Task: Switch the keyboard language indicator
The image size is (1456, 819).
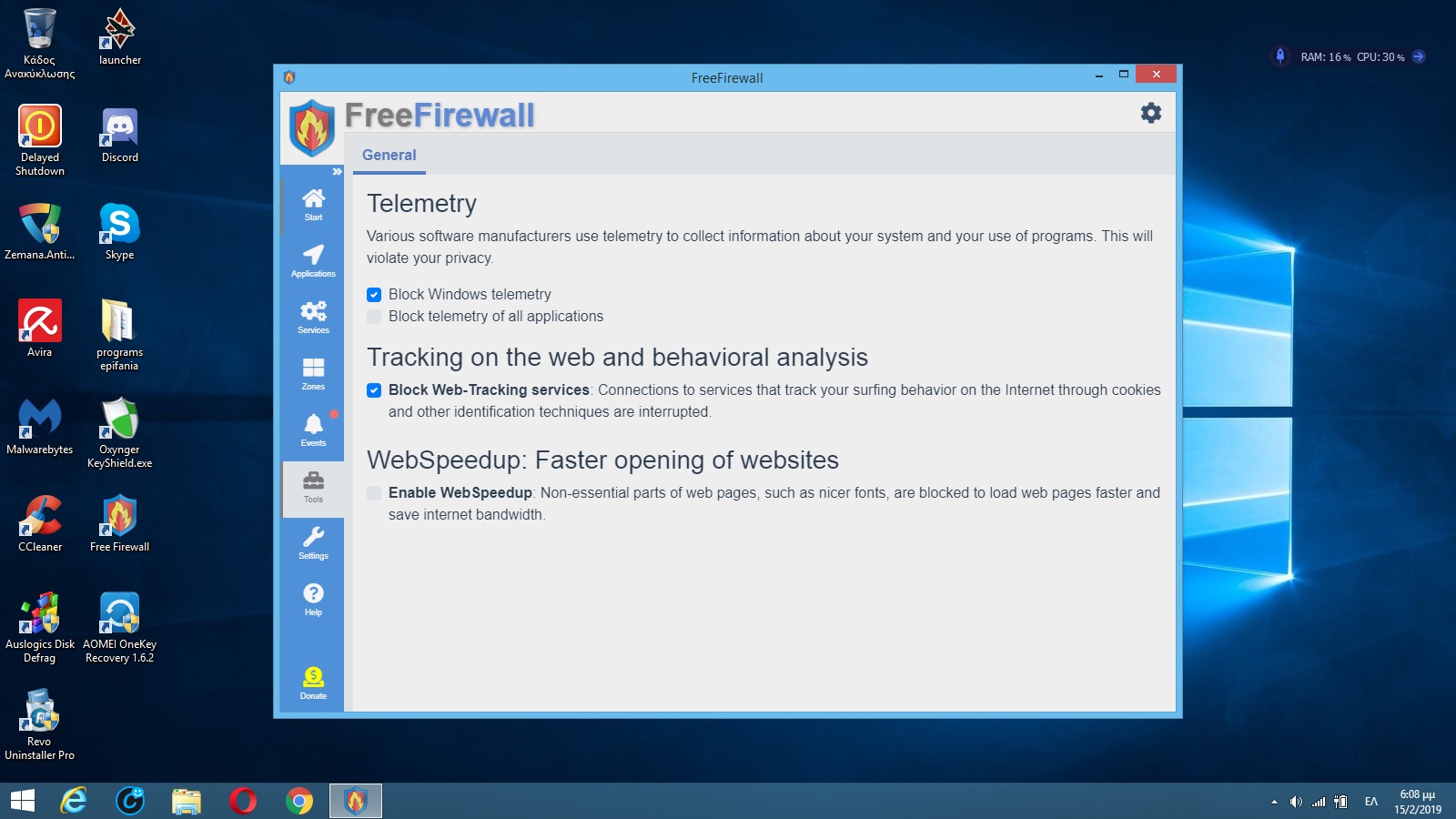Action: click(1371, 802)
